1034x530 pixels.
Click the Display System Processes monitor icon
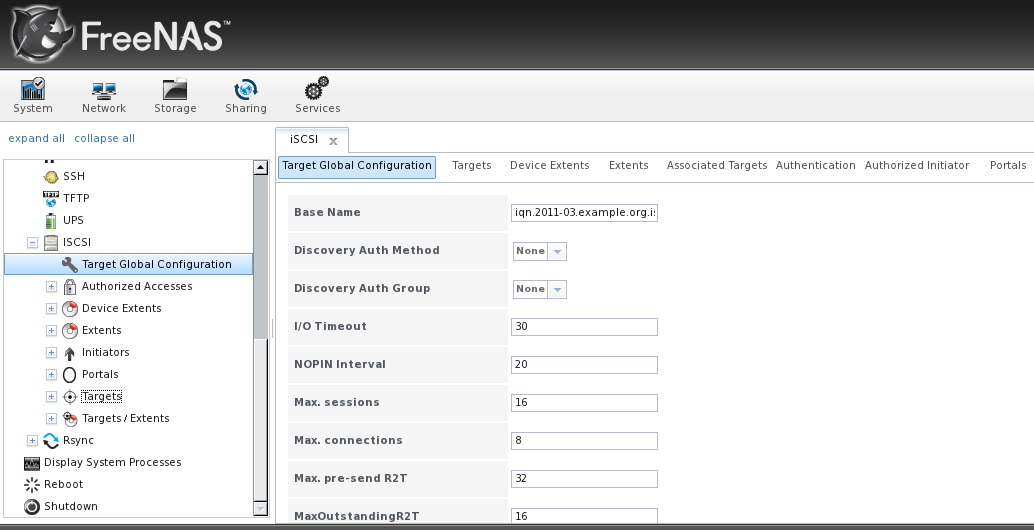(x=32, y=463)
